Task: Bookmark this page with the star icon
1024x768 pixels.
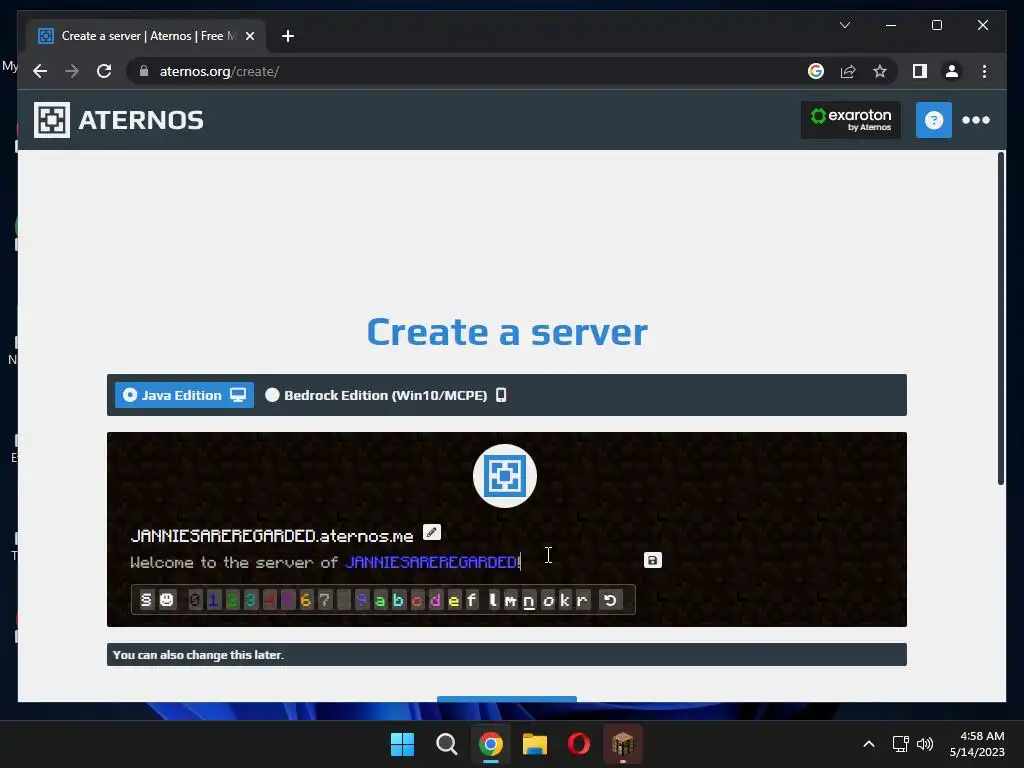Action: click(880, 71)
